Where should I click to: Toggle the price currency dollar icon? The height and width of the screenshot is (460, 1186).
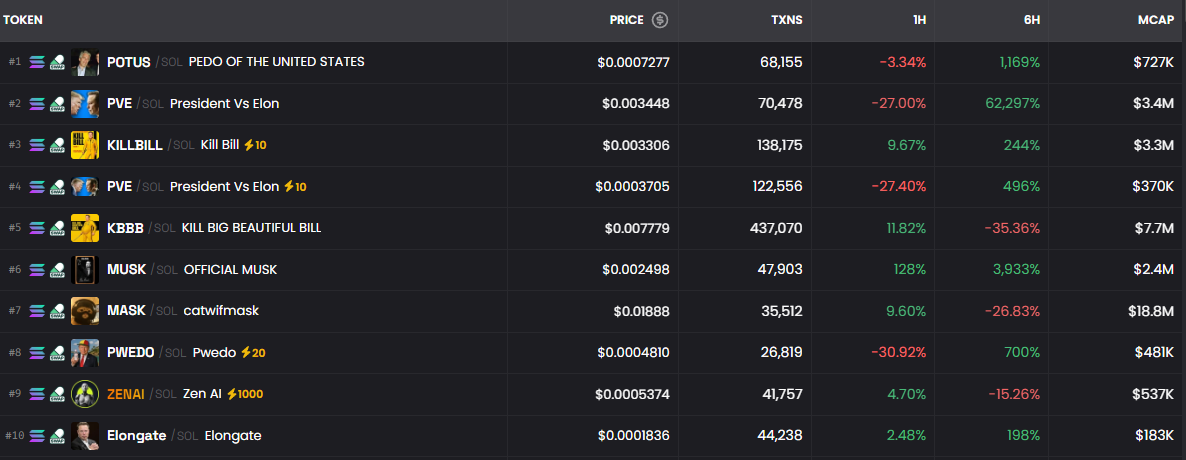click(x=659, y=20)
